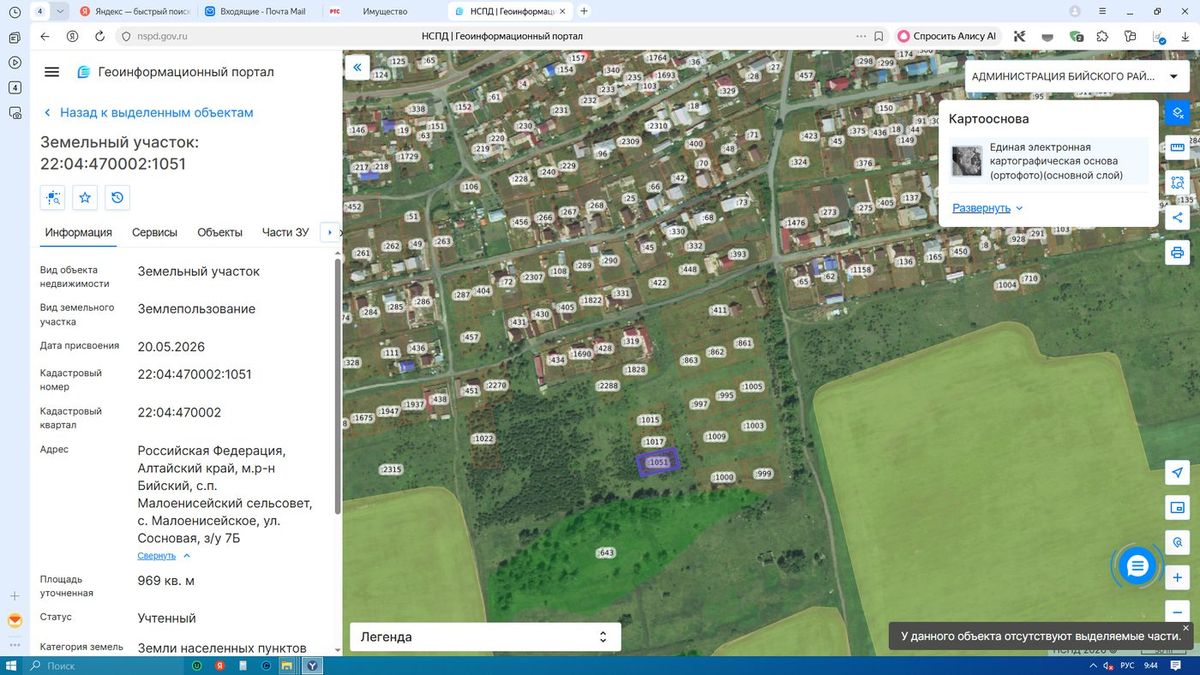Expand the Картооснова panel via Развернуть
This screenshot has height=675, width=1200.
tap(988, 208)
